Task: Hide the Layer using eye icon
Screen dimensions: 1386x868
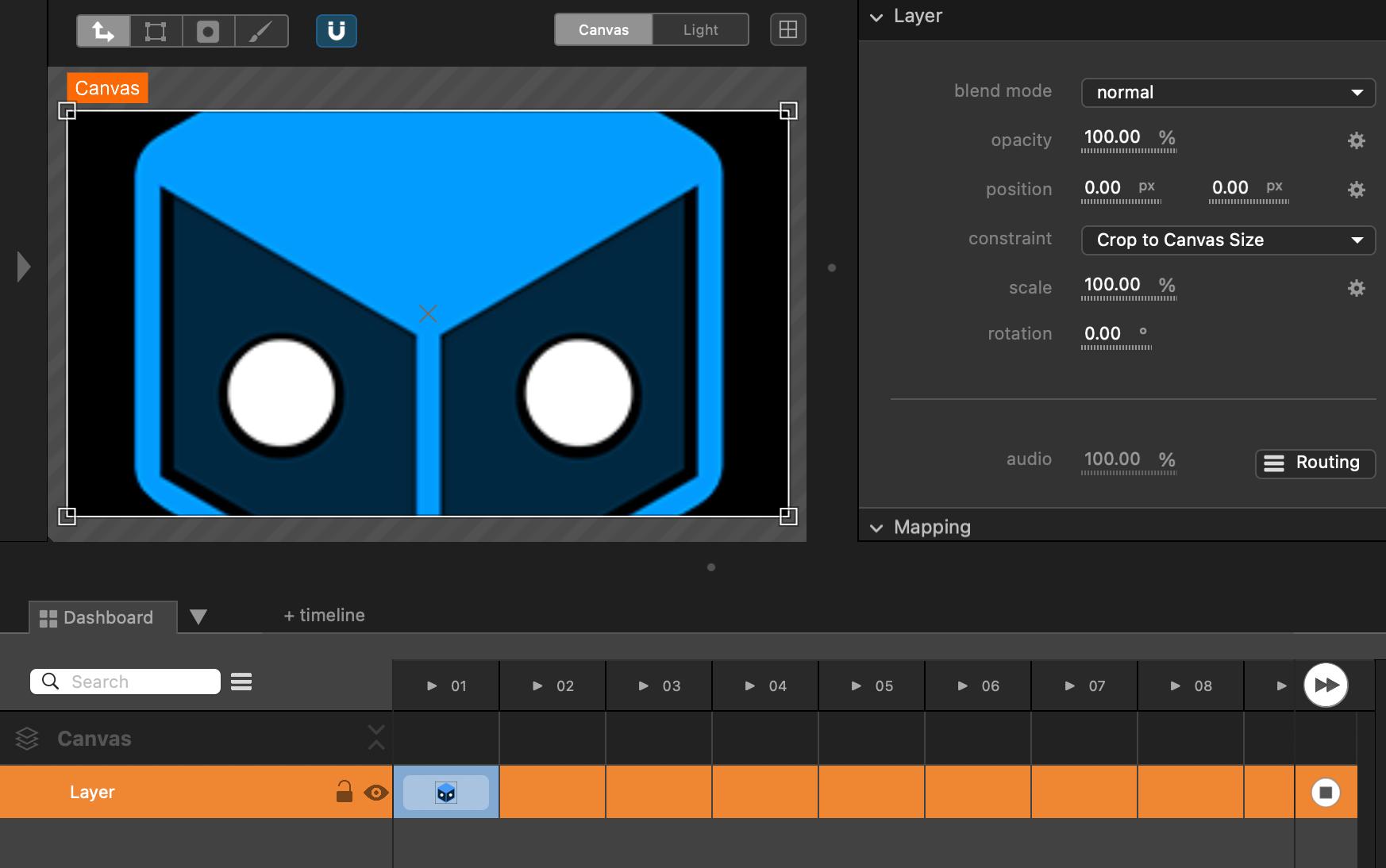Action: coord(376,792)
